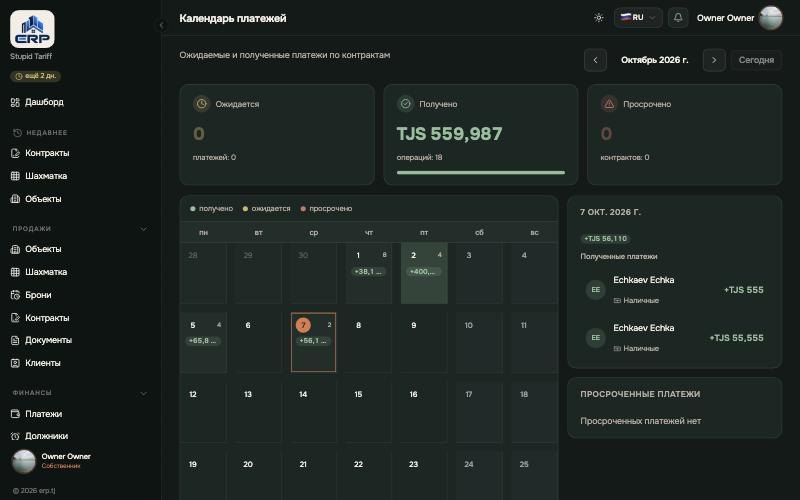Open Платежи in the sidebar
This screenshot has width=800, height=500.
43,414
